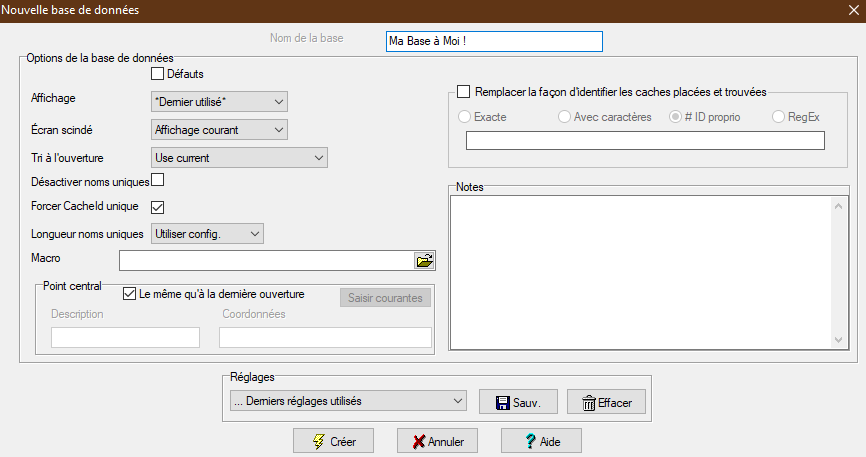The height and width of the screenshot is (457, 866).
Task: Enable Remplacer la façon d'identifier checkbox
Action: point(463,92)
